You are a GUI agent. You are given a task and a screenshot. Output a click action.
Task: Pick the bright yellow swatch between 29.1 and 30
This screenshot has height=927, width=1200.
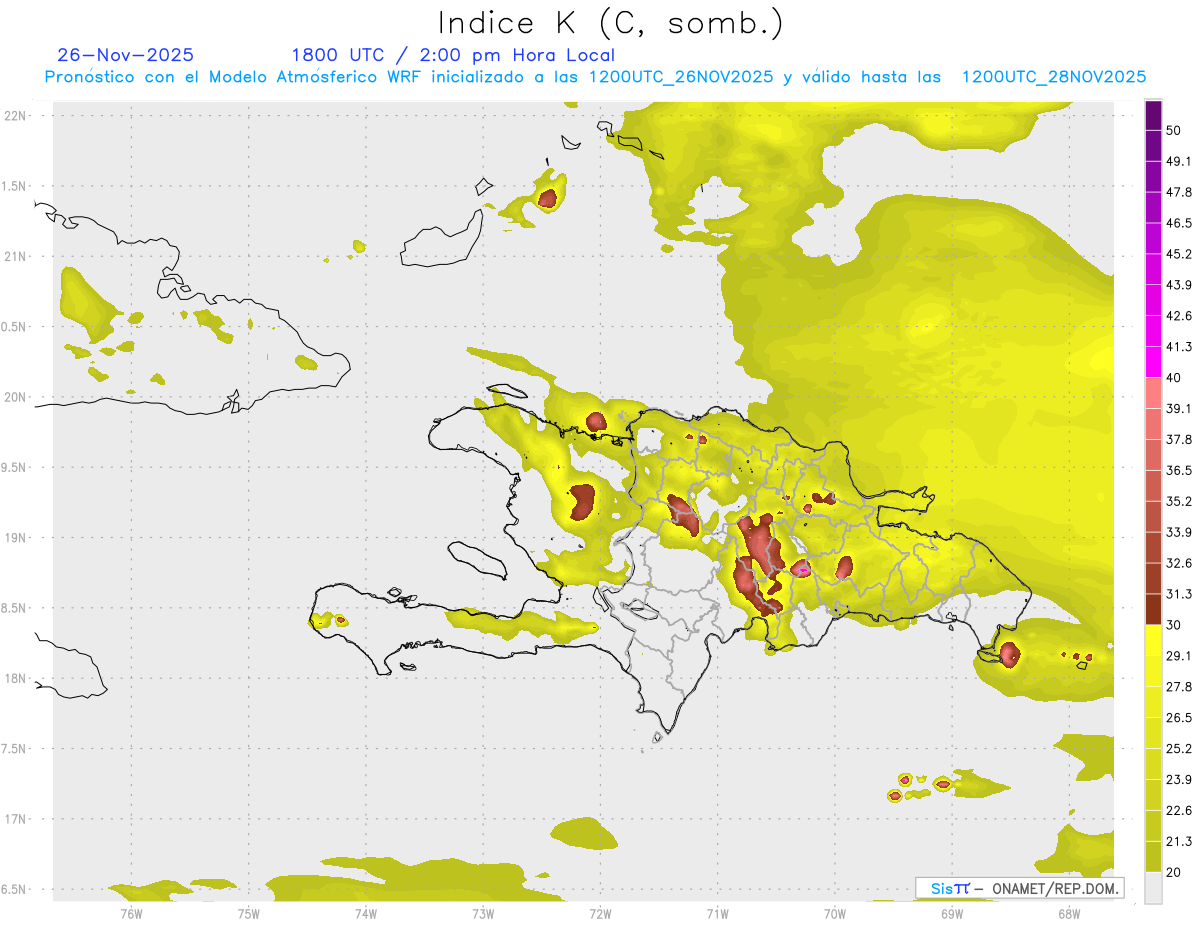point(1153,640)
